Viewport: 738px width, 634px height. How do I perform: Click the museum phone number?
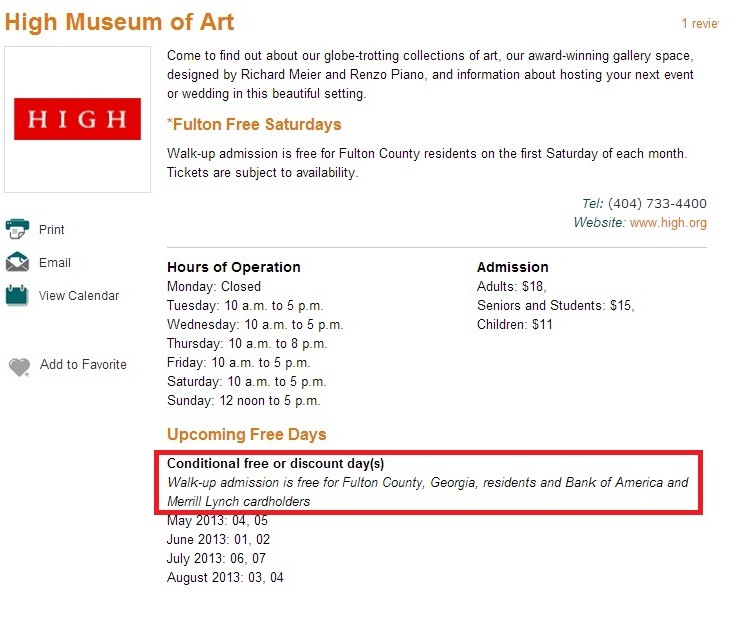coord(657,204)
